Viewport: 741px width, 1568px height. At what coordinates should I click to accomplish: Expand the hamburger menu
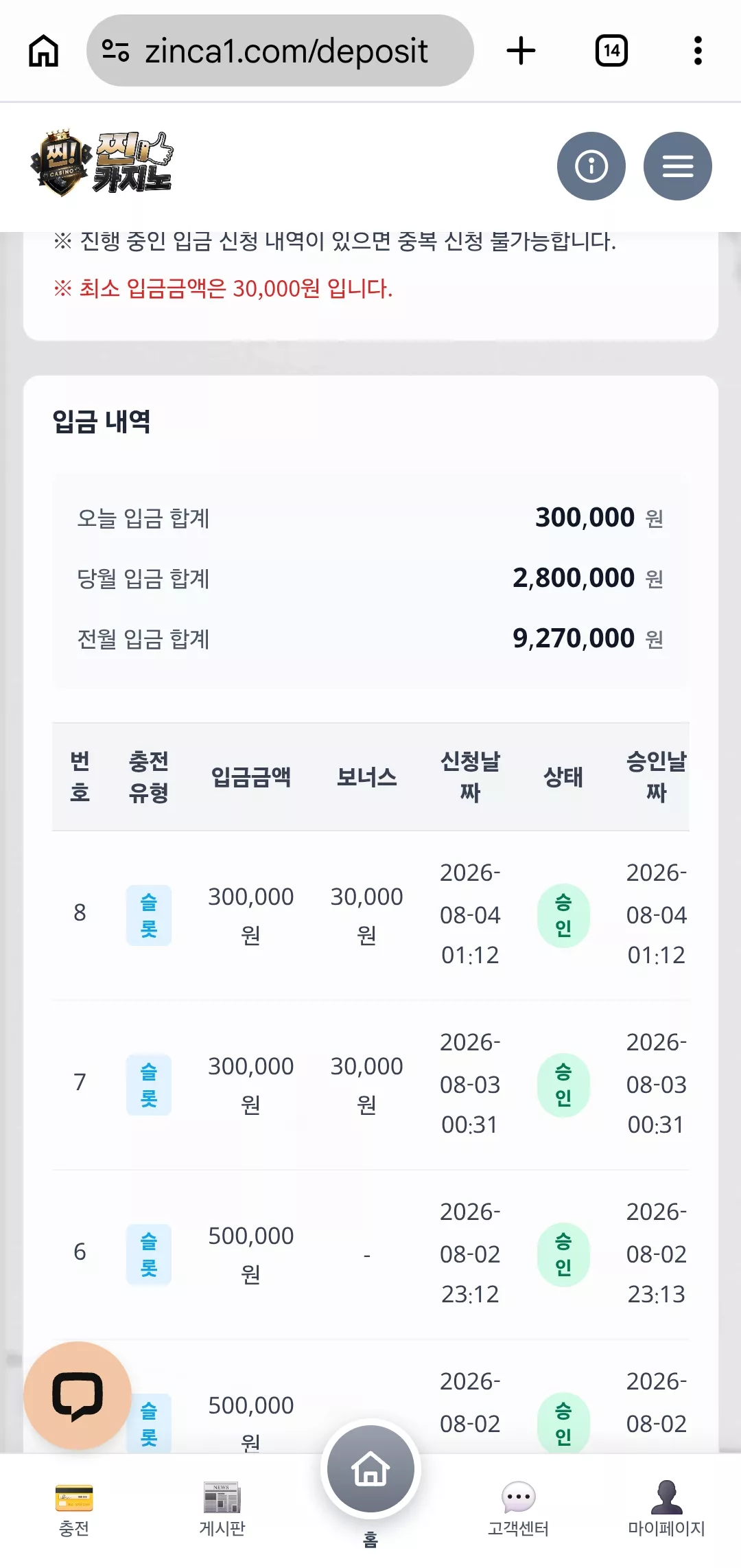click(x=677, y=166)
